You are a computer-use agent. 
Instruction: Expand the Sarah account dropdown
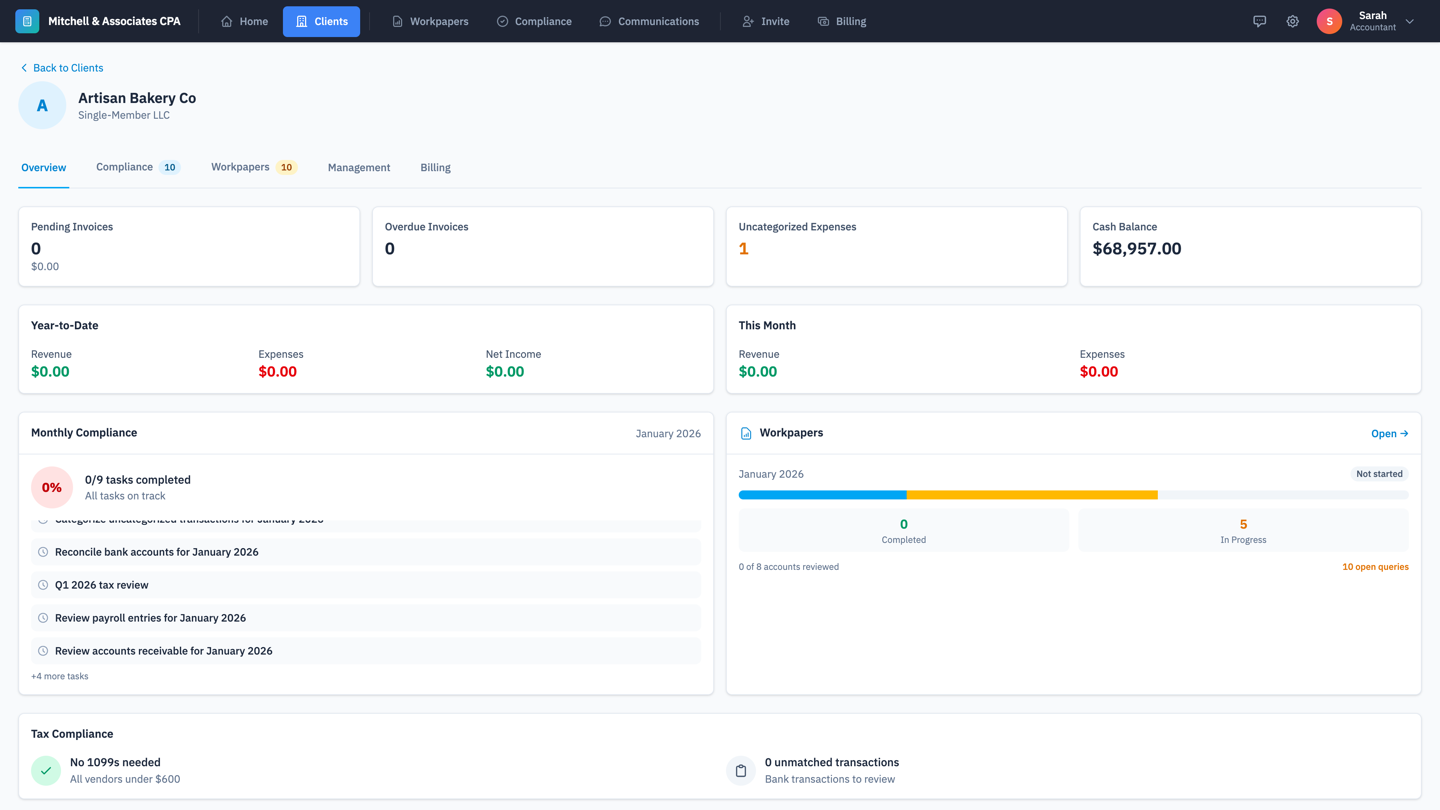(x=1409, y=21)
